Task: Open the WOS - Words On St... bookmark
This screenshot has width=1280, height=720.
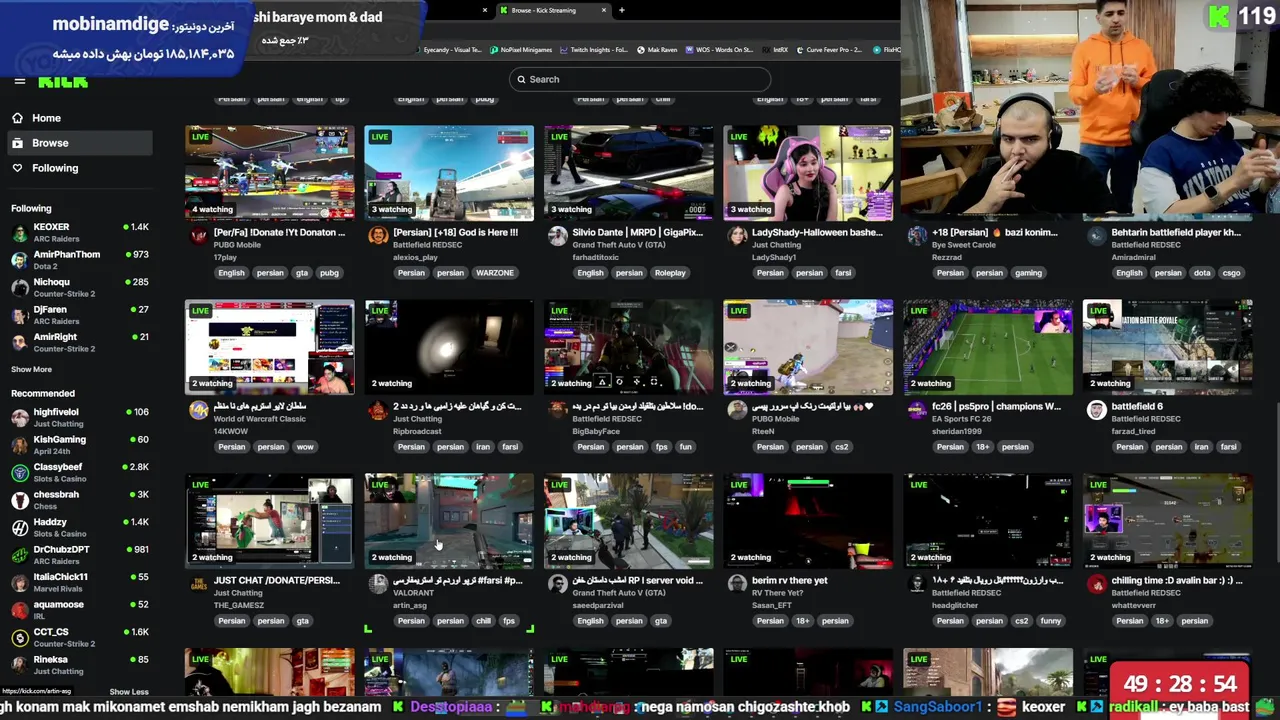Action: click(720, 50)
